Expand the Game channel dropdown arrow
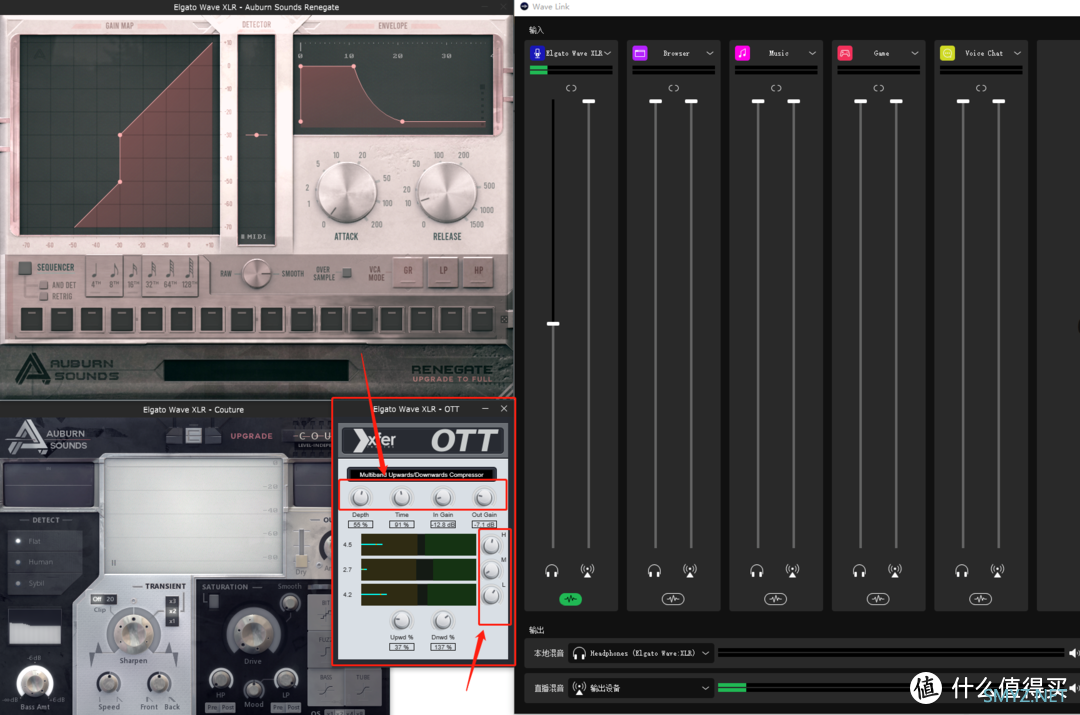The height and width of the screenshot is (715, 1080). (x=915, y=53)
